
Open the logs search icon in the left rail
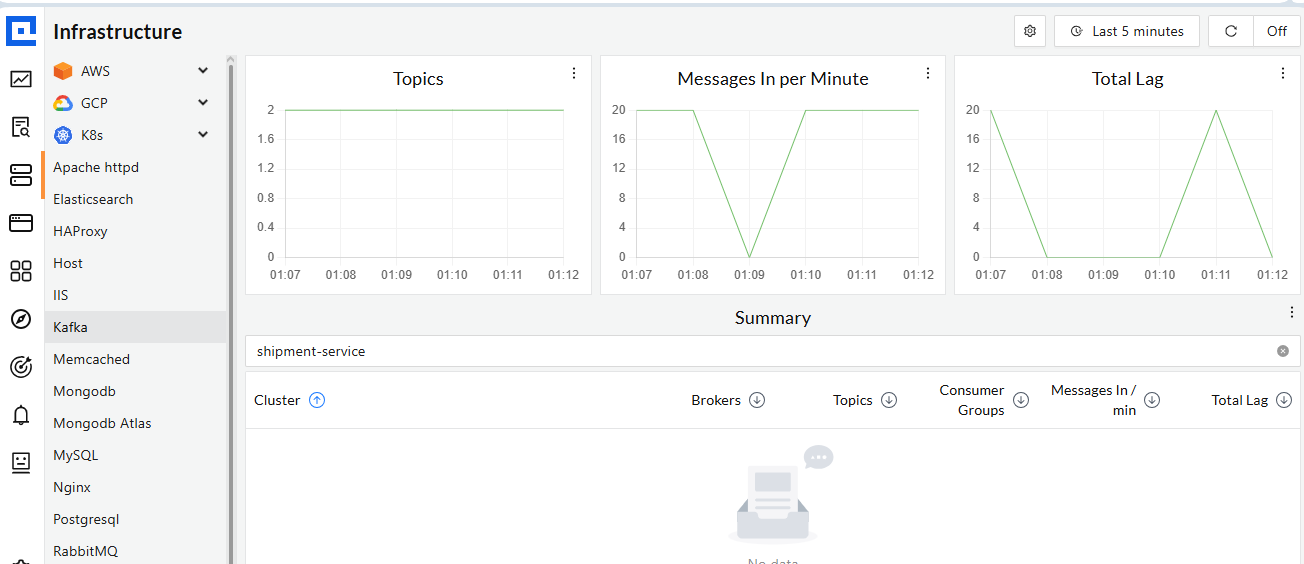pos(21,127)
